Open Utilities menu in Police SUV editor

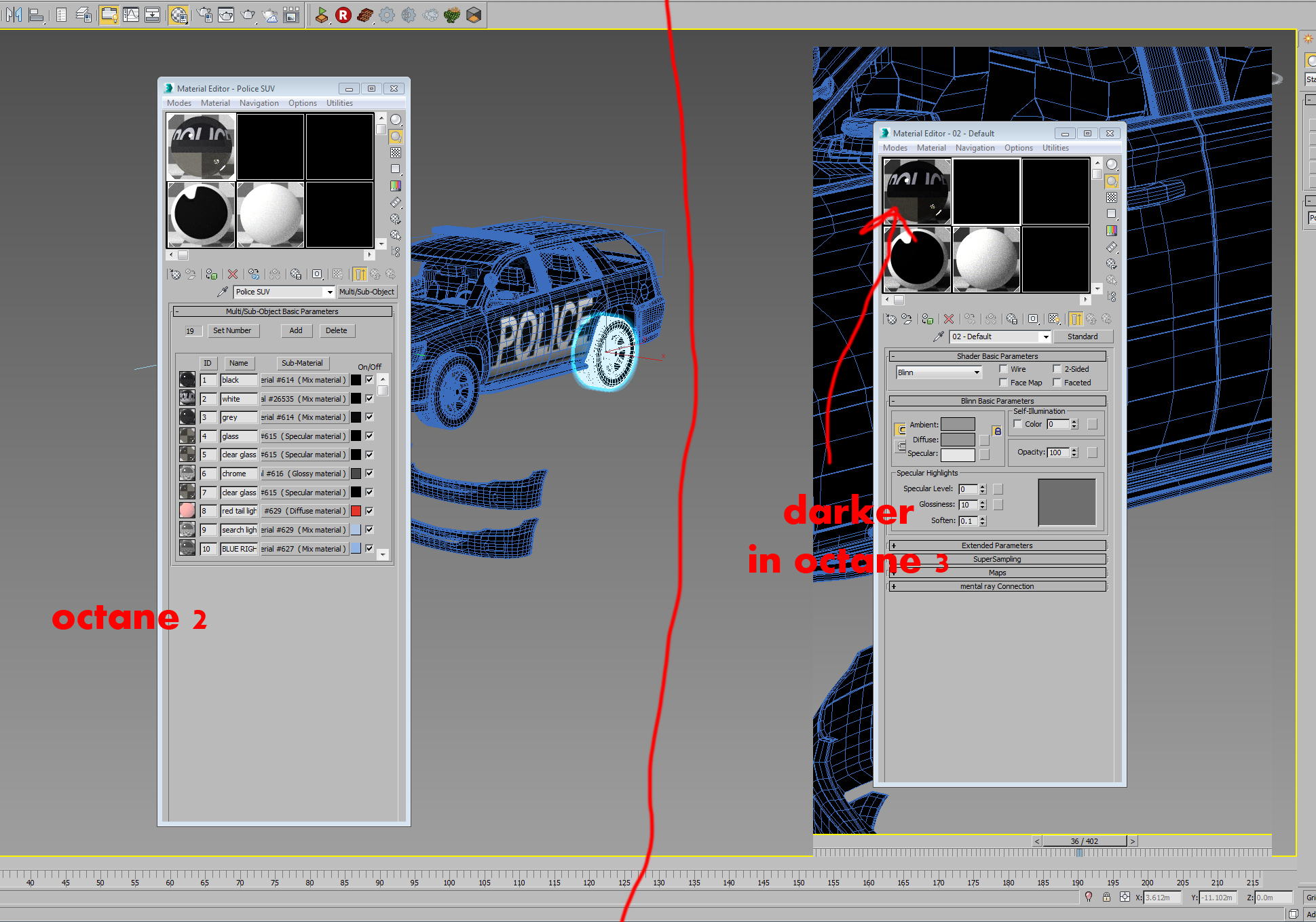click(x=339, y=103)
